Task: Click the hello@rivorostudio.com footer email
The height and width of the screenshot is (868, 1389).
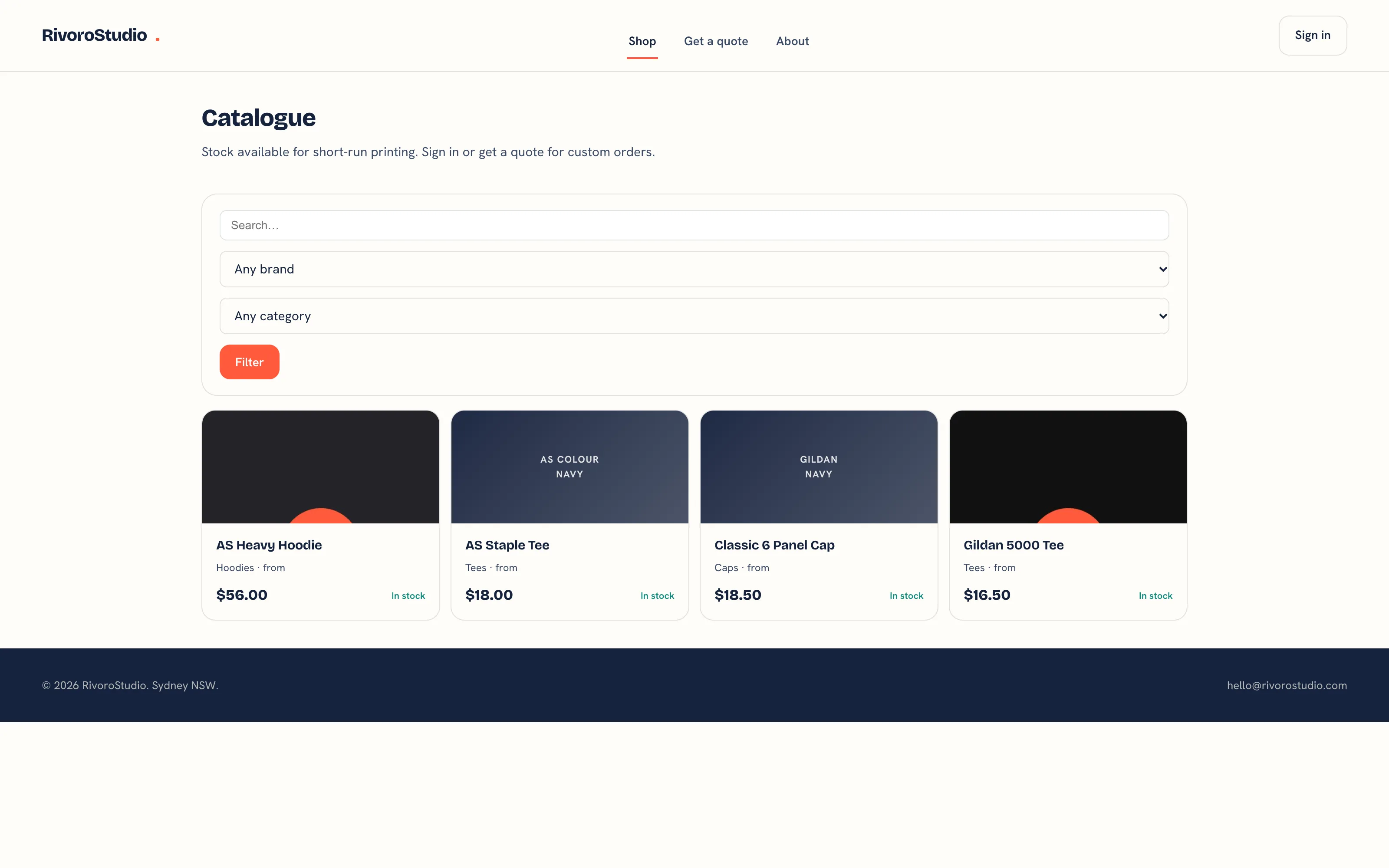Action: [1287, 685]
